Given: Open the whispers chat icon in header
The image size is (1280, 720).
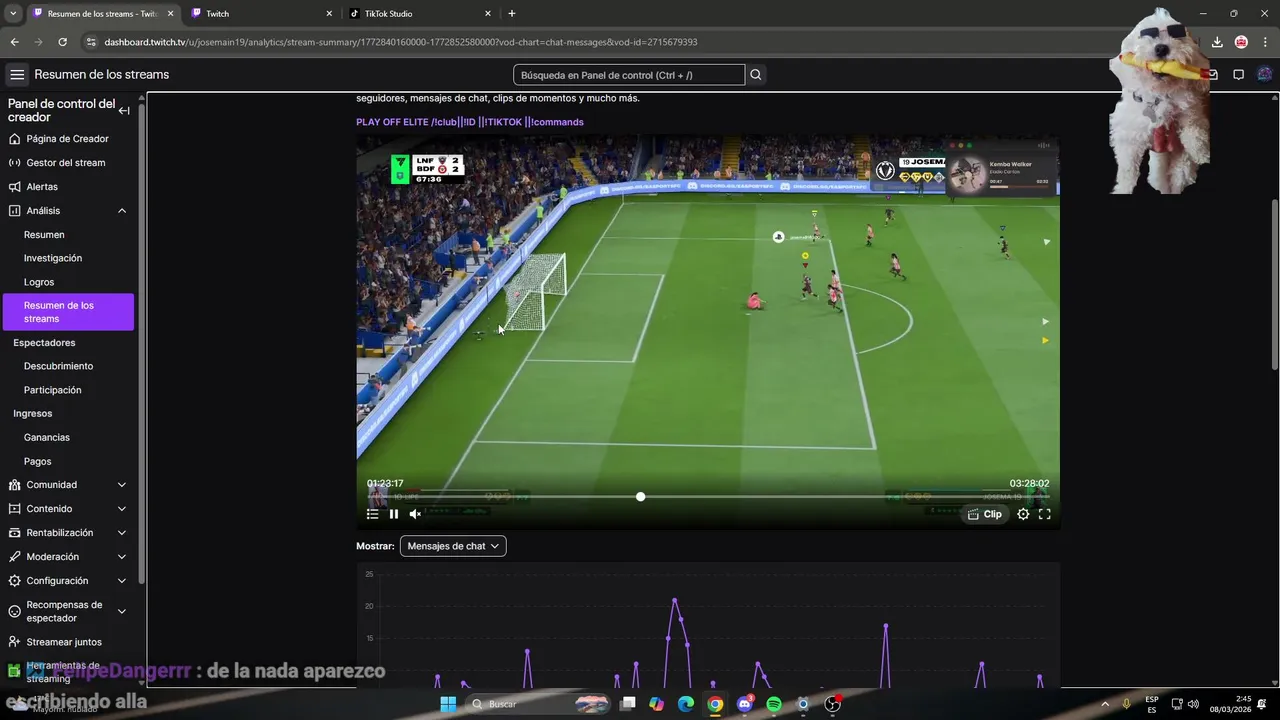Looking at the screenshot, I should [1238, 75].
